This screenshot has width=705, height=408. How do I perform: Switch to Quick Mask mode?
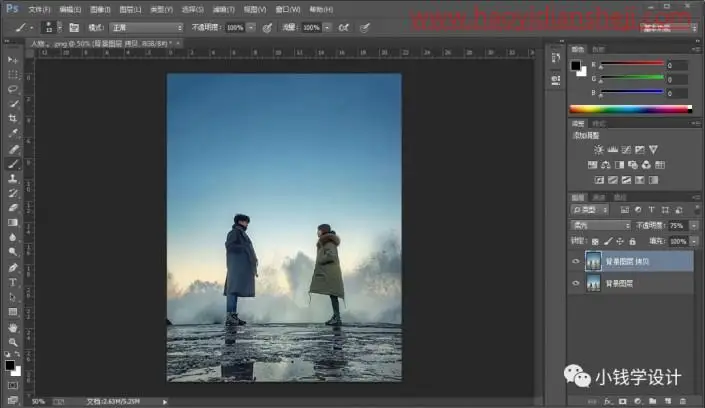tap(13, 386)
